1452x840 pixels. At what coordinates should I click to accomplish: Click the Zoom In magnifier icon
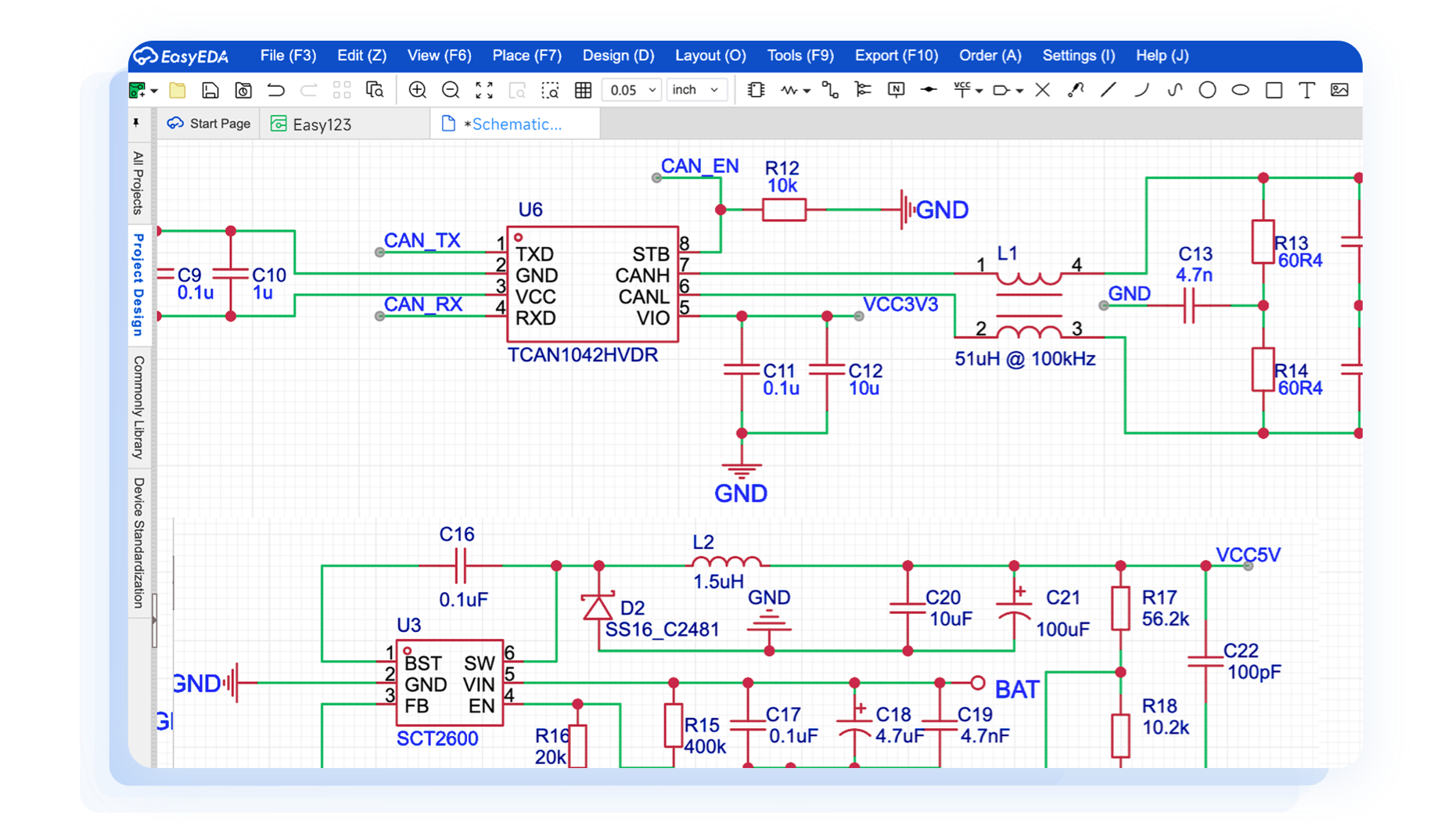(417, 90)
